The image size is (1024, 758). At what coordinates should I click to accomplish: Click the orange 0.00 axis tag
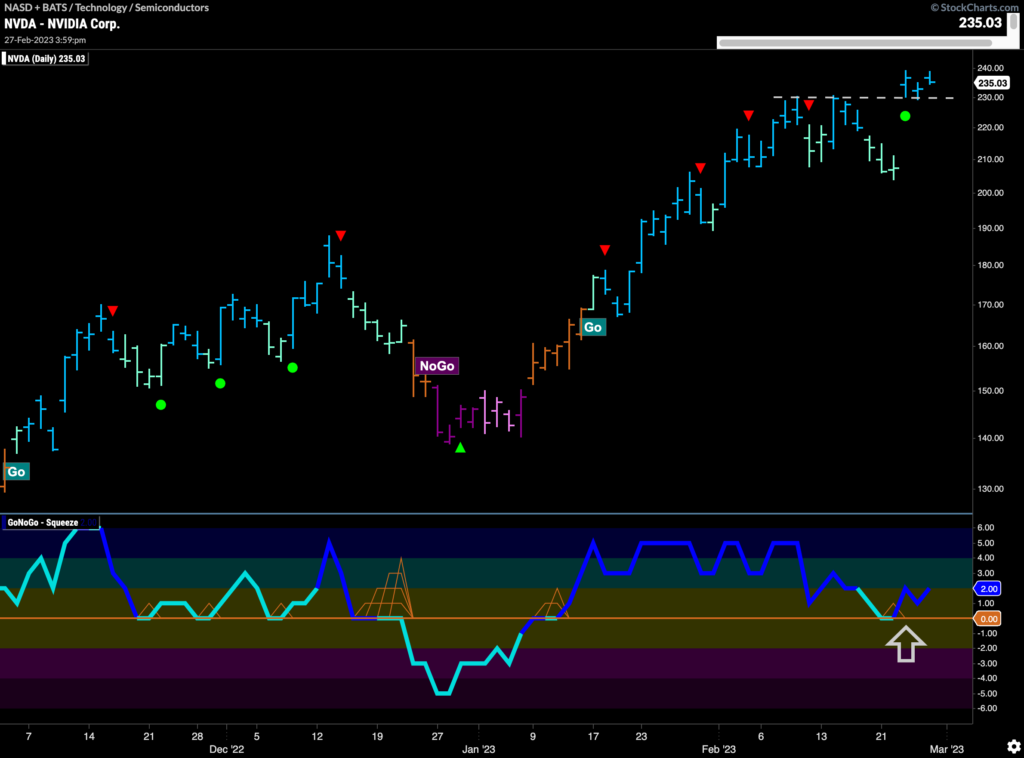(x=989, y=619)
